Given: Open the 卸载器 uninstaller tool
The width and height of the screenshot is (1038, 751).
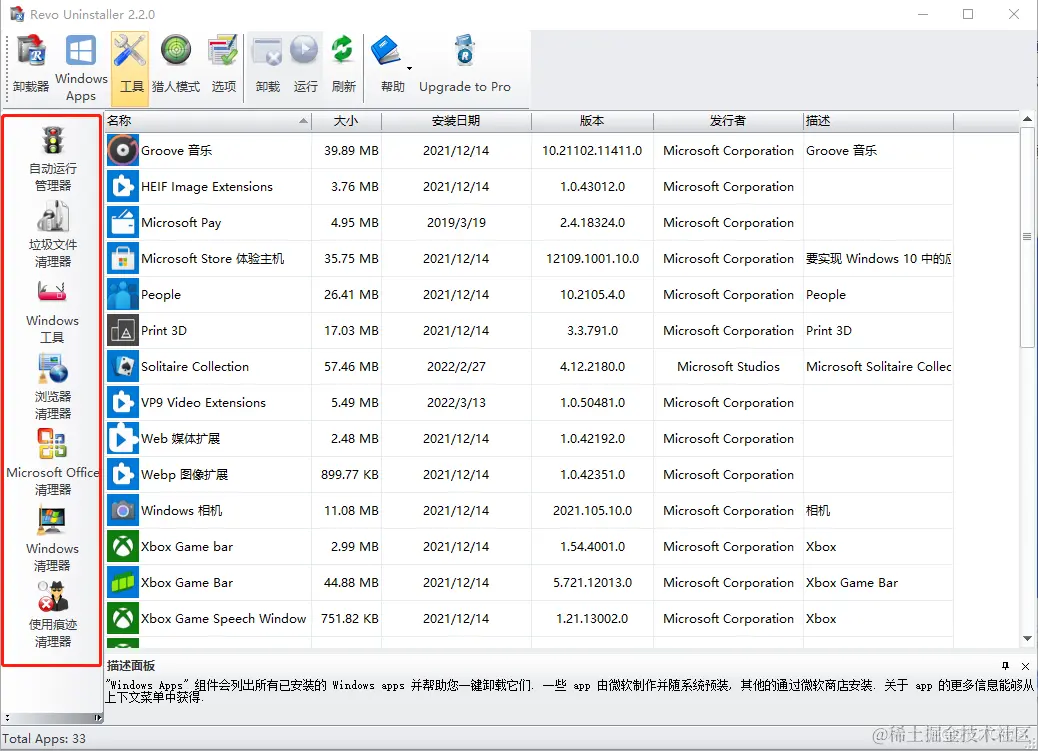Looking at the screenshot, I should (x=30, y=65).
